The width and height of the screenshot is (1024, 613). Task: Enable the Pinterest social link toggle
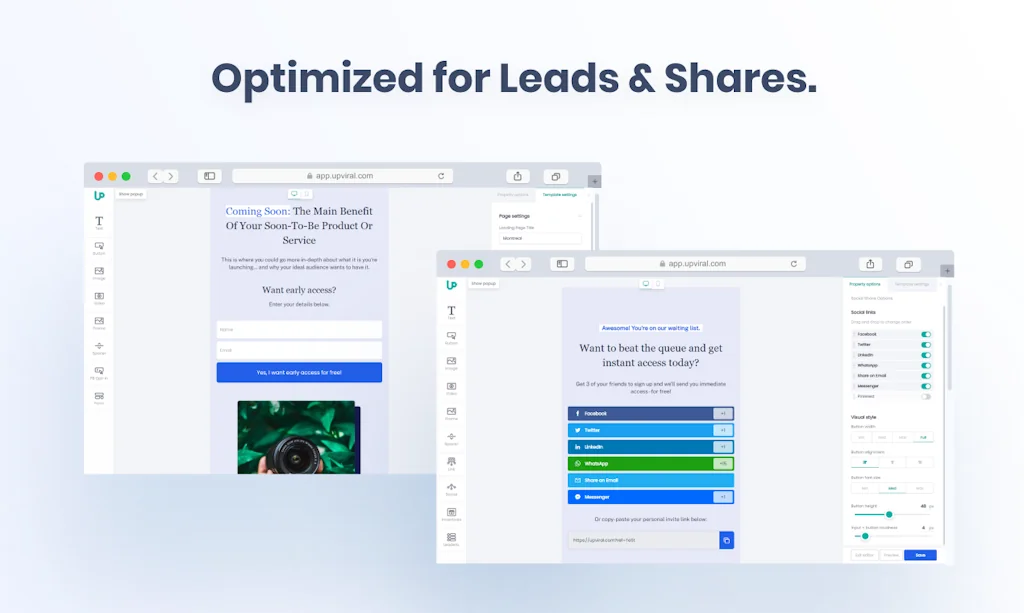[925, 396]
